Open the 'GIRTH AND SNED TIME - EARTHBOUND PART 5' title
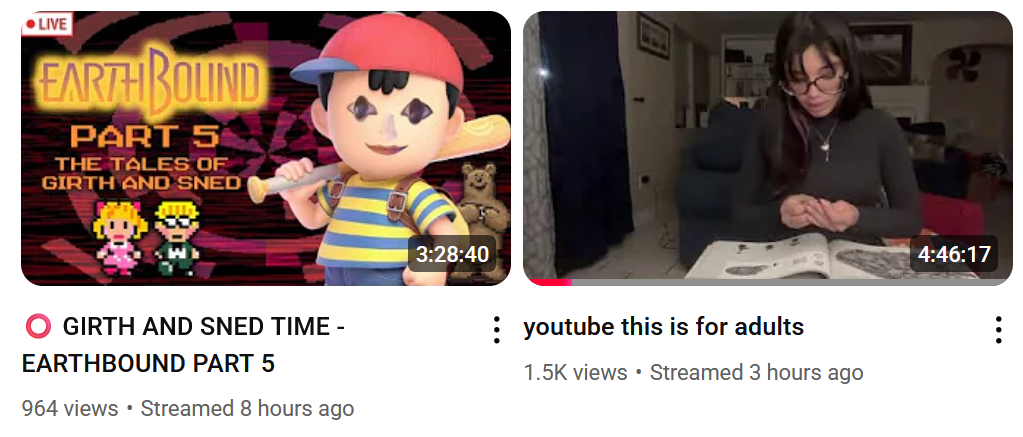 pos(184,345)
